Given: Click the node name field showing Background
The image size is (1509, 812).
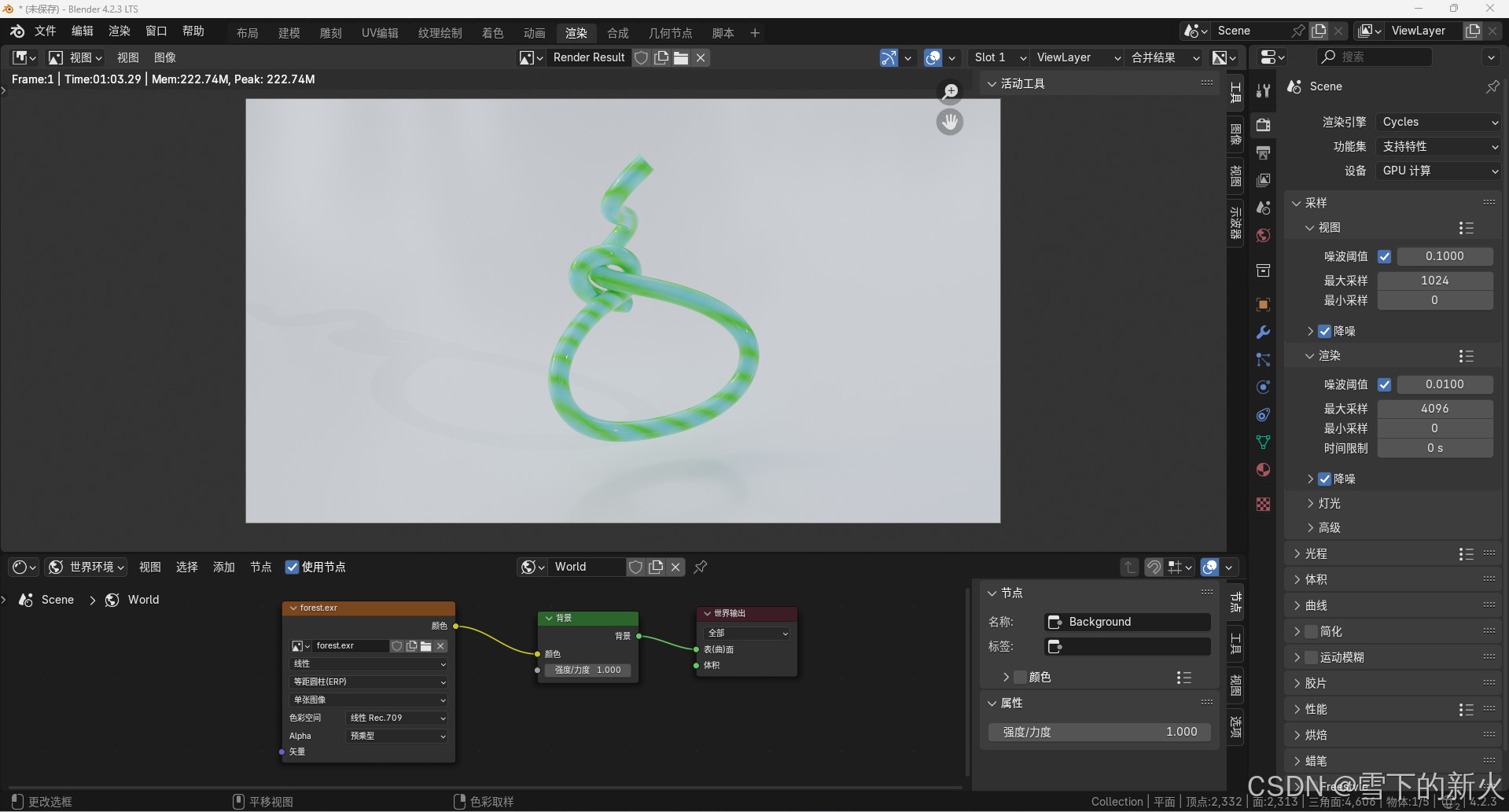Looking at the screenshot, I should (1128, 622).
